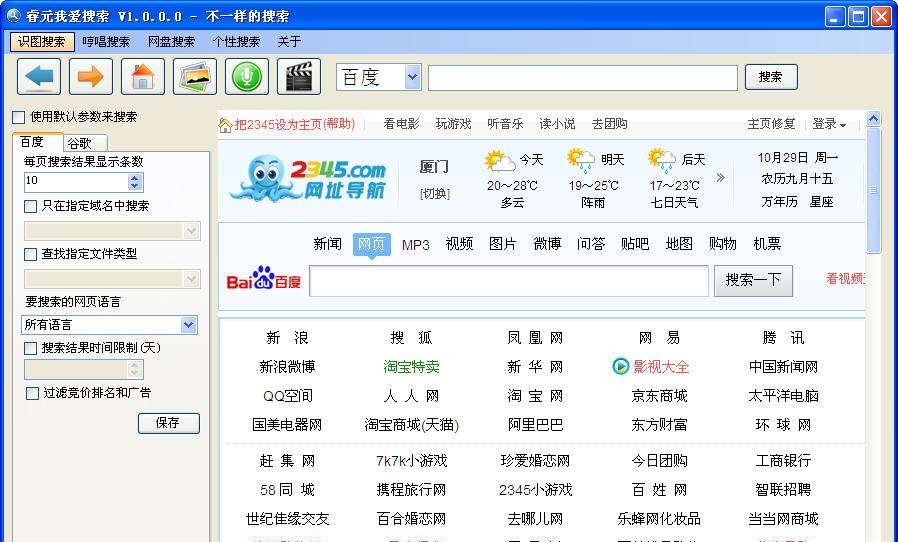Open the 关于 menu
The image size is (898, 542).
(x=289, y=41)
